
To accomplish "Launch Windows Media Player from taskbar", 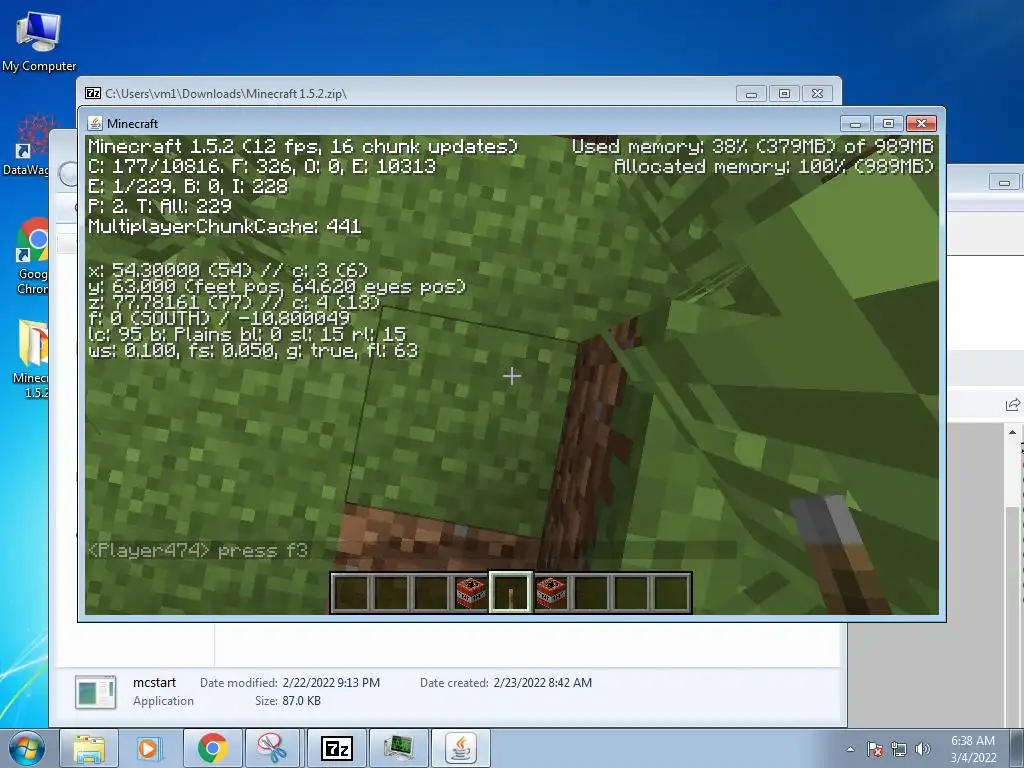I will [150, 748].
